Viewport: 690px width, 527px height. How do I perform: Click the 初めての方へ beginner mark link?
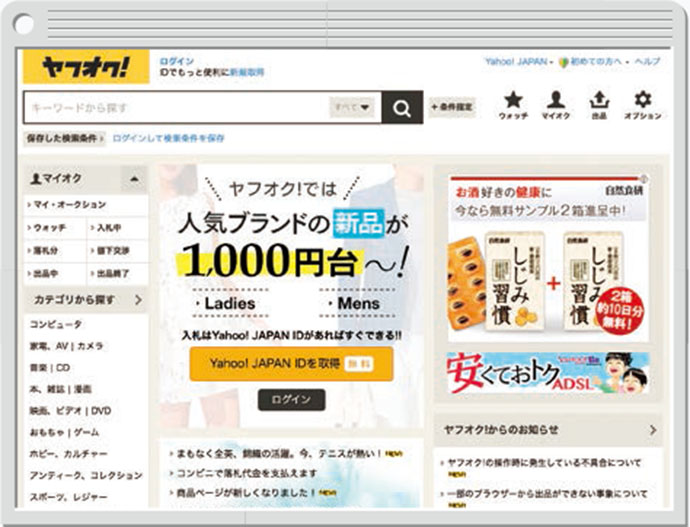pos(591,62)
